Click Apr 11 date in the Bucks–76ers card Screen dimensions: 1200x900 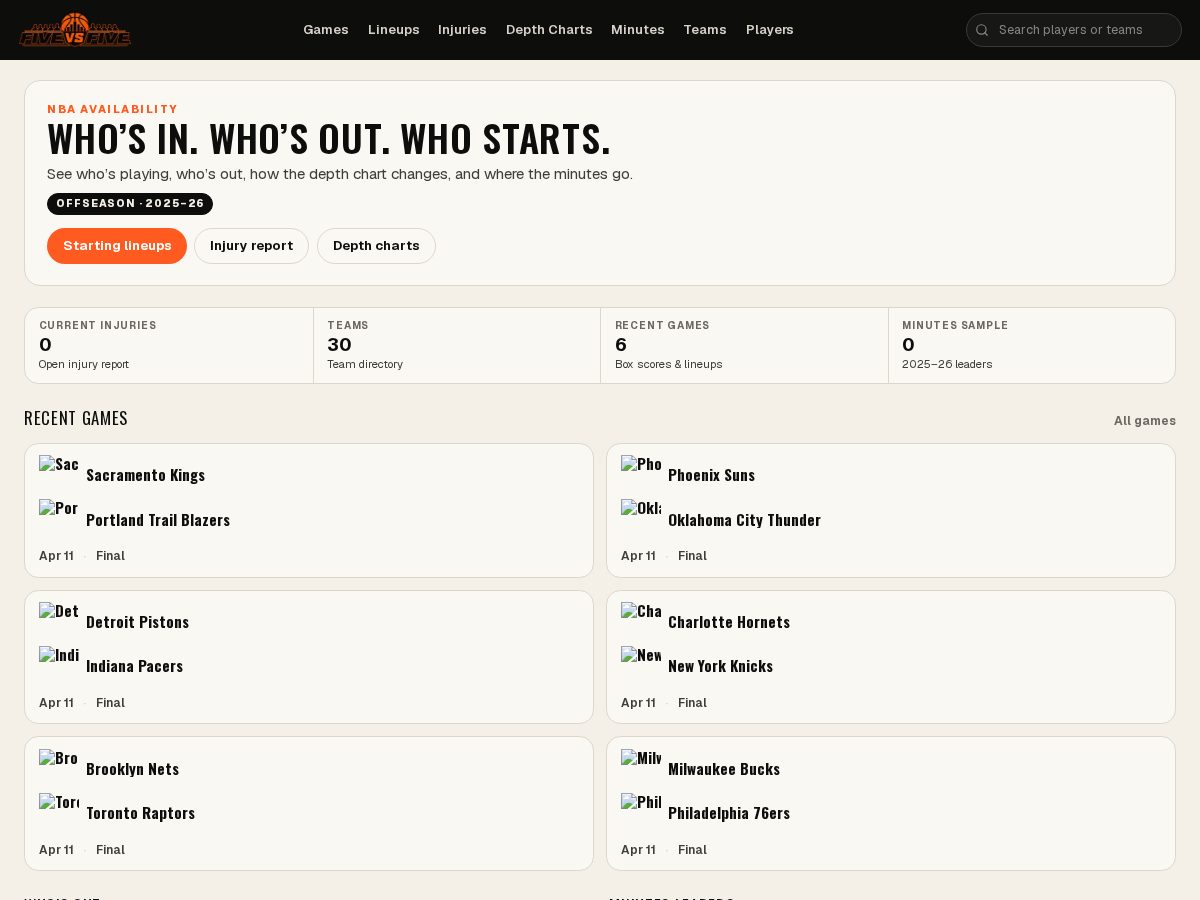point(638,850)
